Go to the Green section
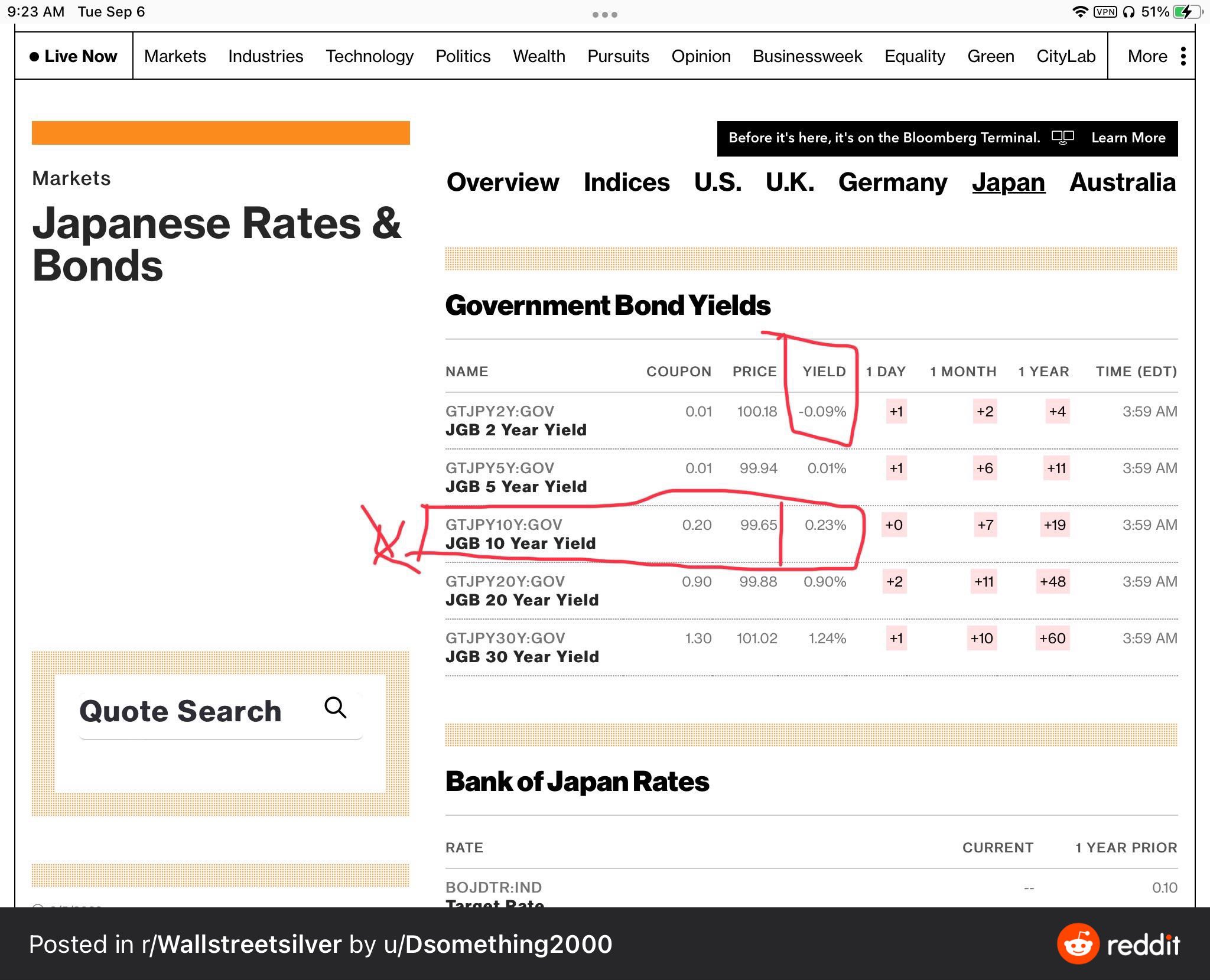The image size is (1210, 980). [x=991, y=56]
